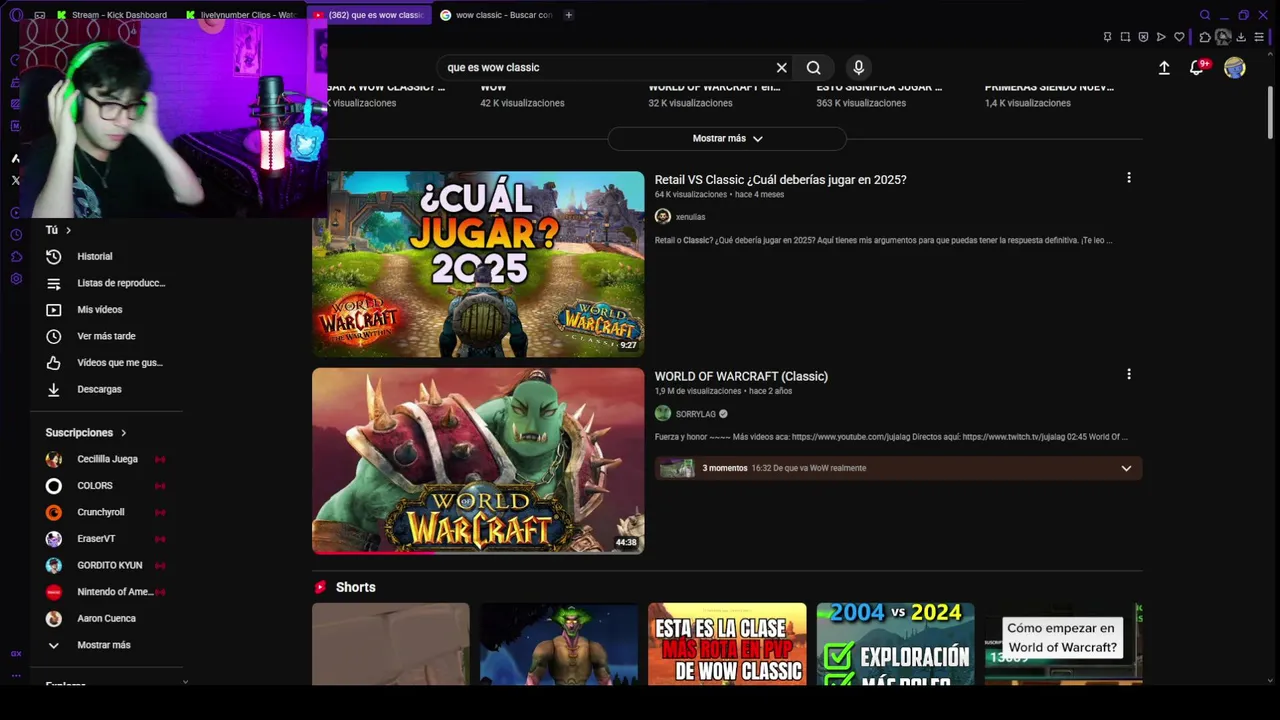The image size is (1280, 720).
Task: Click the GX Corner icon at sidebar bottom
Action: point(16,653)
